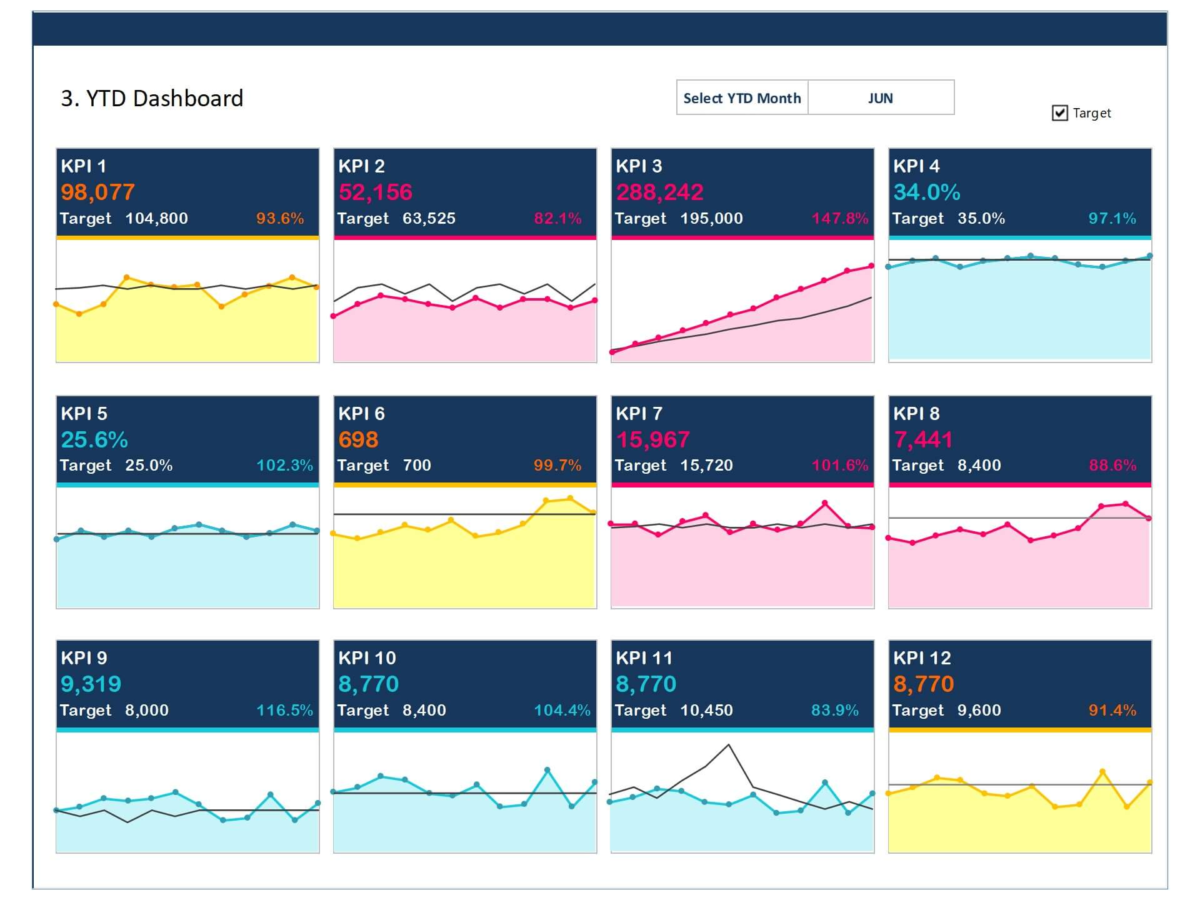
Task: Click the KPI 8 percentage 88.6%
Action: pos(1112,465)
